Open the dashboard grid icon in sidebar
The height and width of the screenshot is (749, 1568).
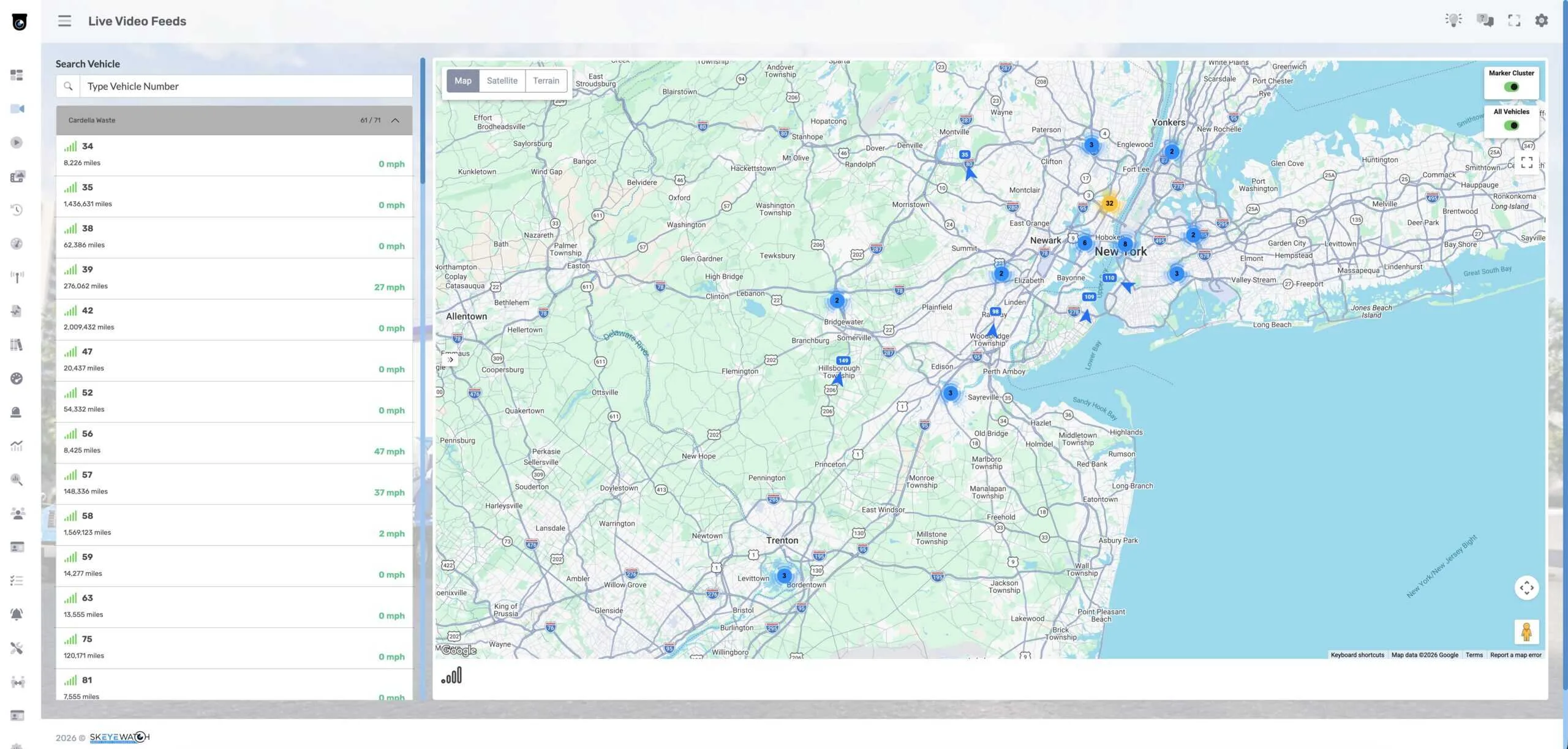[x=17, y=75]
